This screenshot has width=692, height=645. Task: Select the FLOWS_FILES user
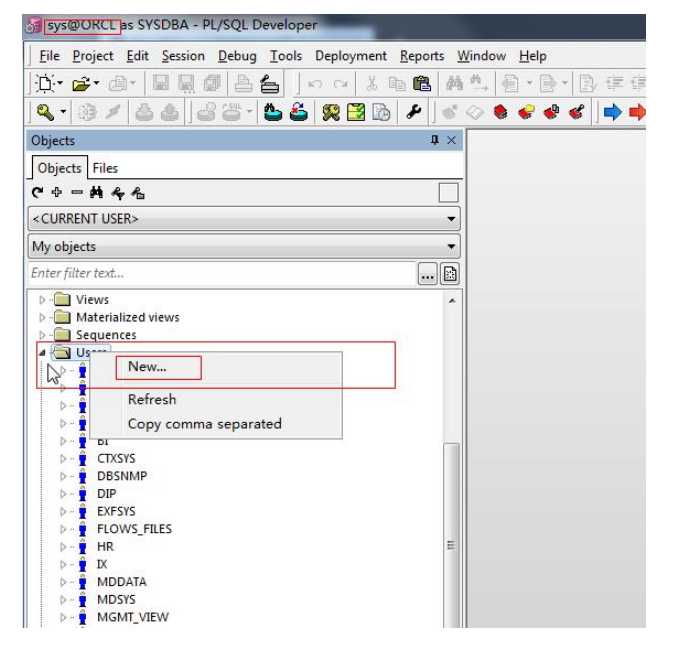tap(134, 529)
